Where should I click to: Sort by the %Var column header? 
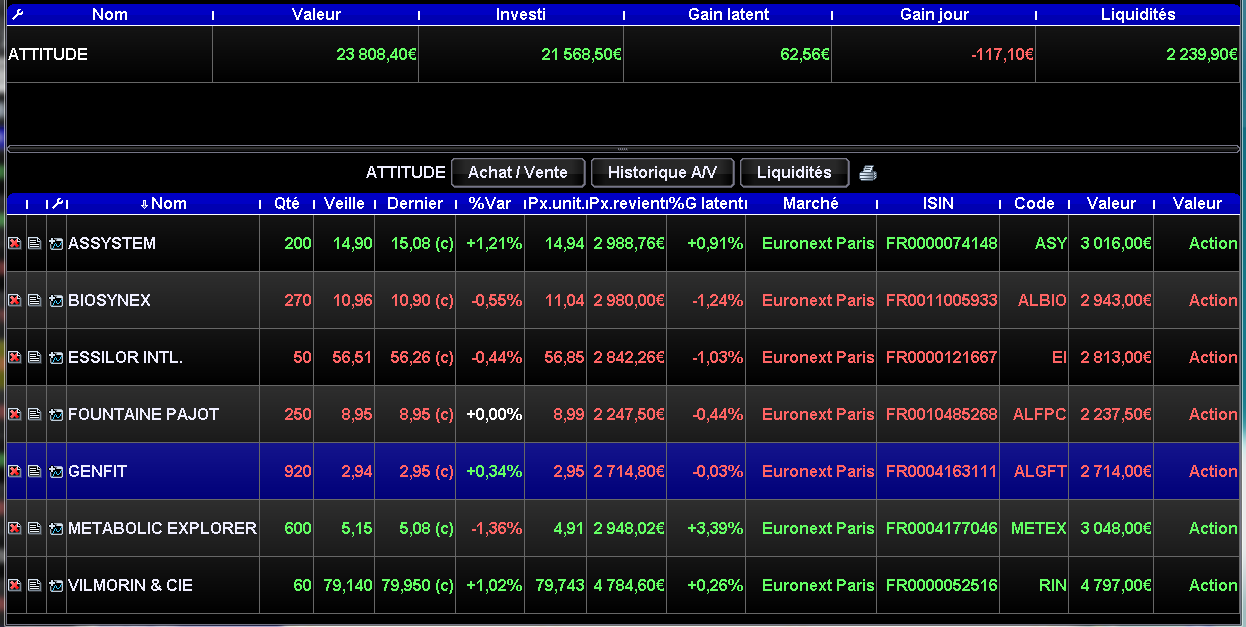490,203
